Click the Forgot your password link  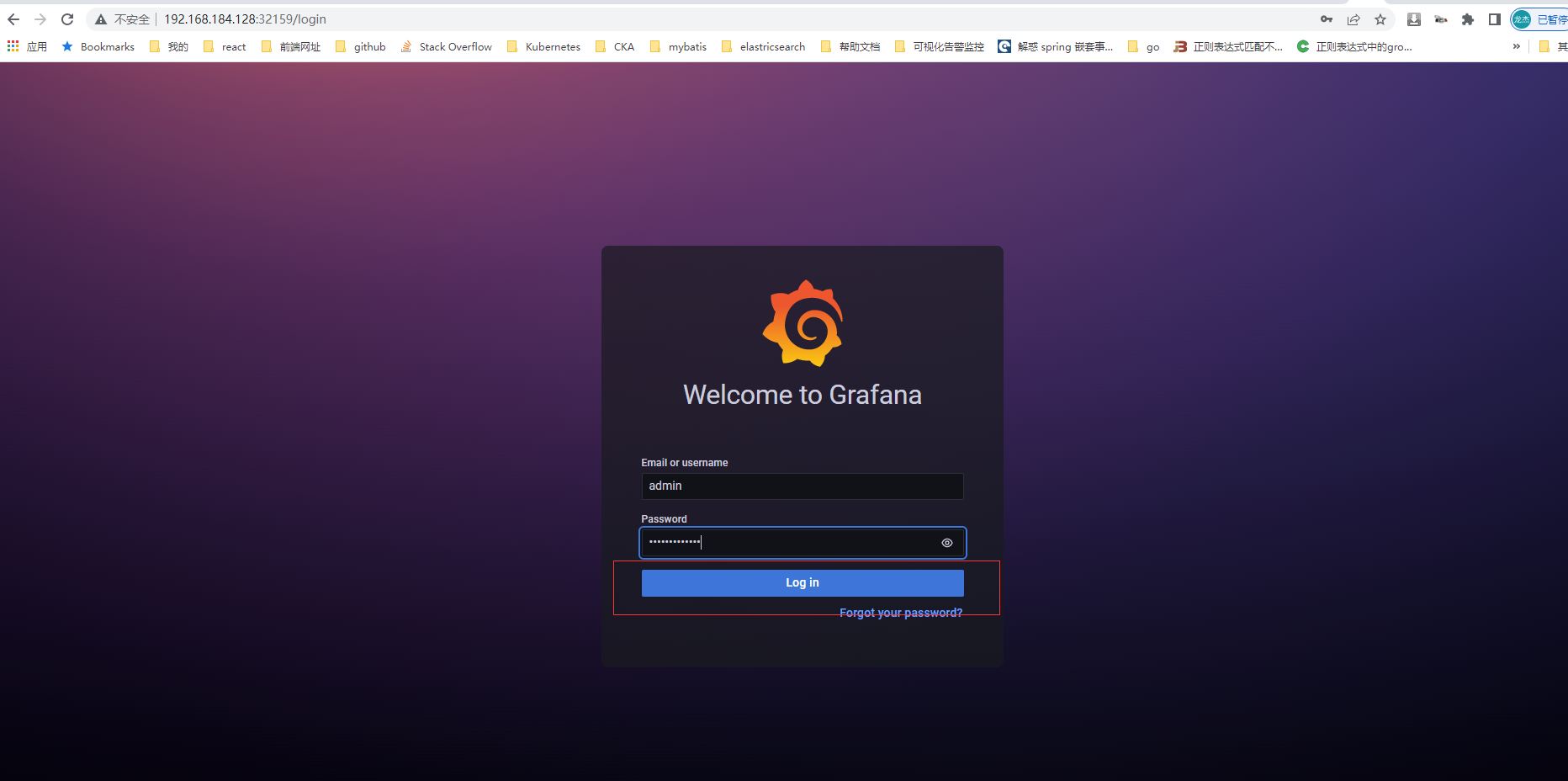[901, 613]
